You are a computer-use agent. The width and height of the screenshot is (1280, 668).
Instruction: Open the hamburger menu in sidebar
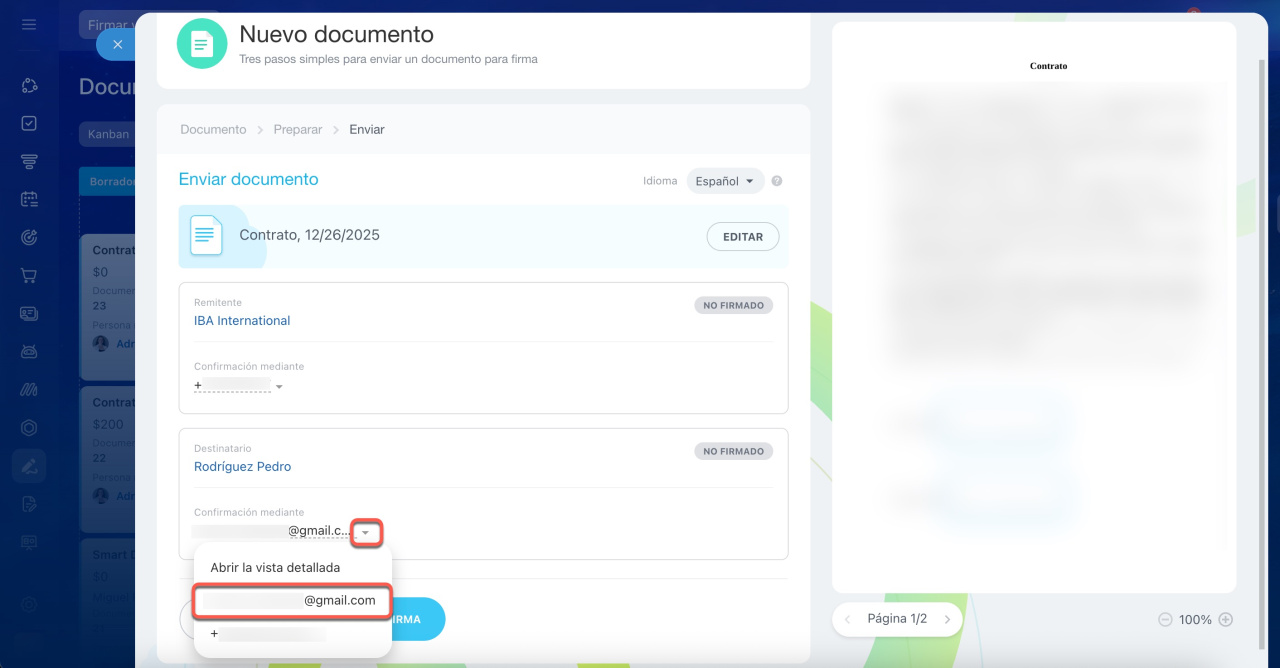point(29,24)
